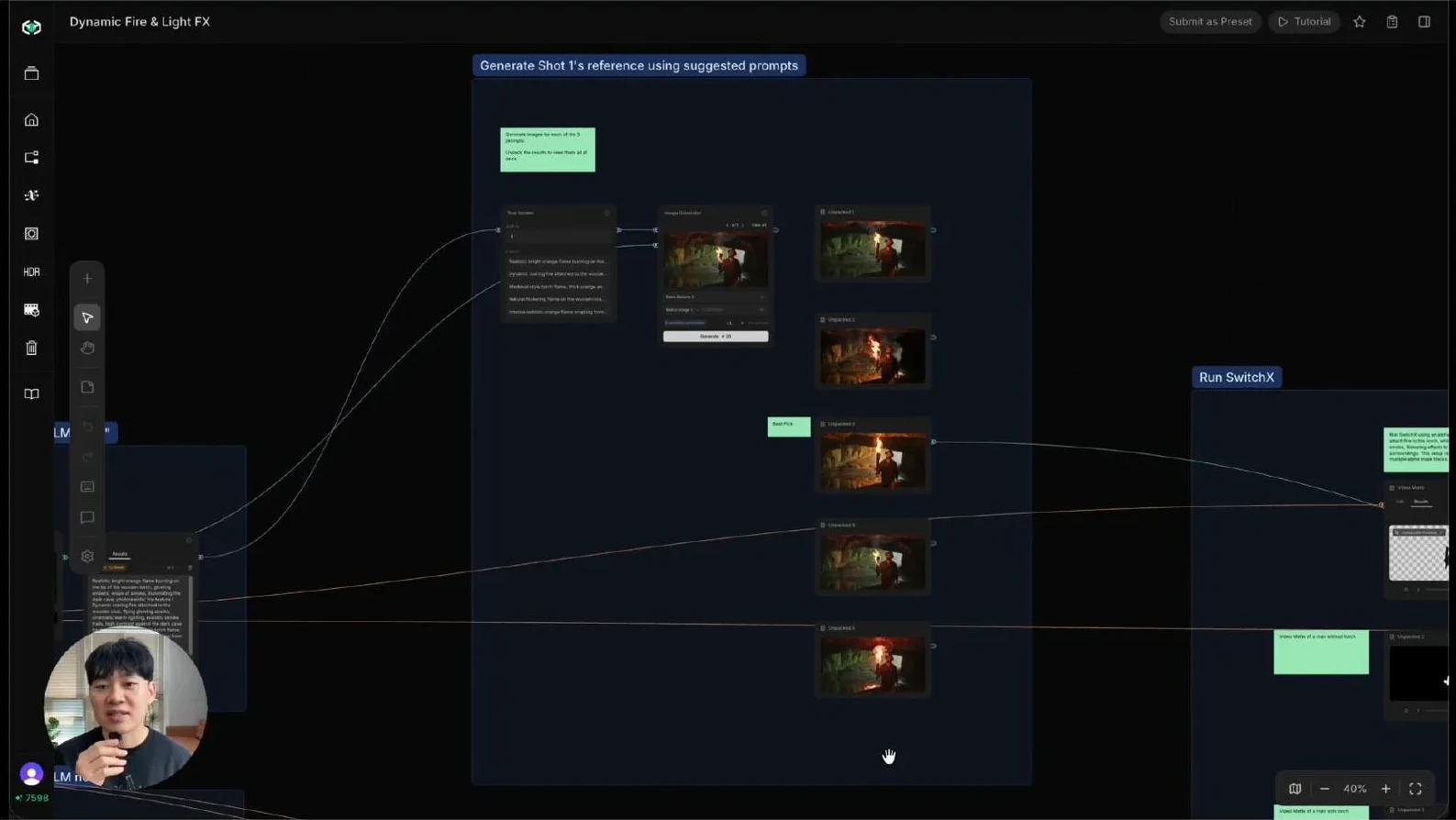This screenshot has height=820, width=1456.
Task: Click the green 'Video Matte of a man without torch' note
Action: point(1321,652)
